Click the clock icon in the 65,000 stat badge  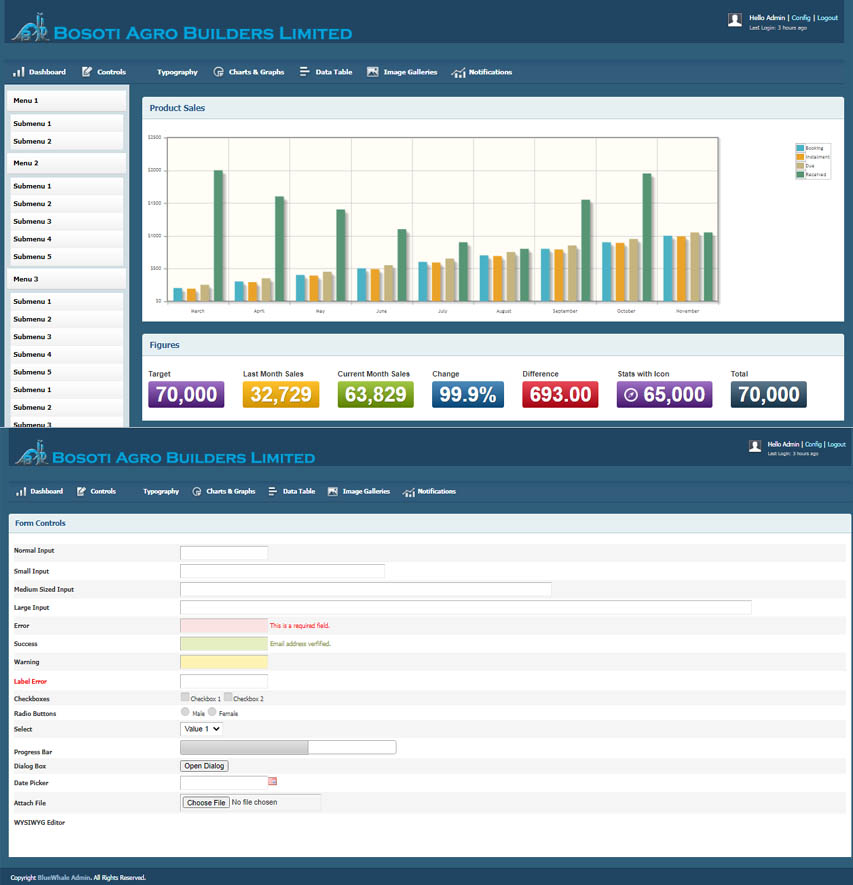631,395
